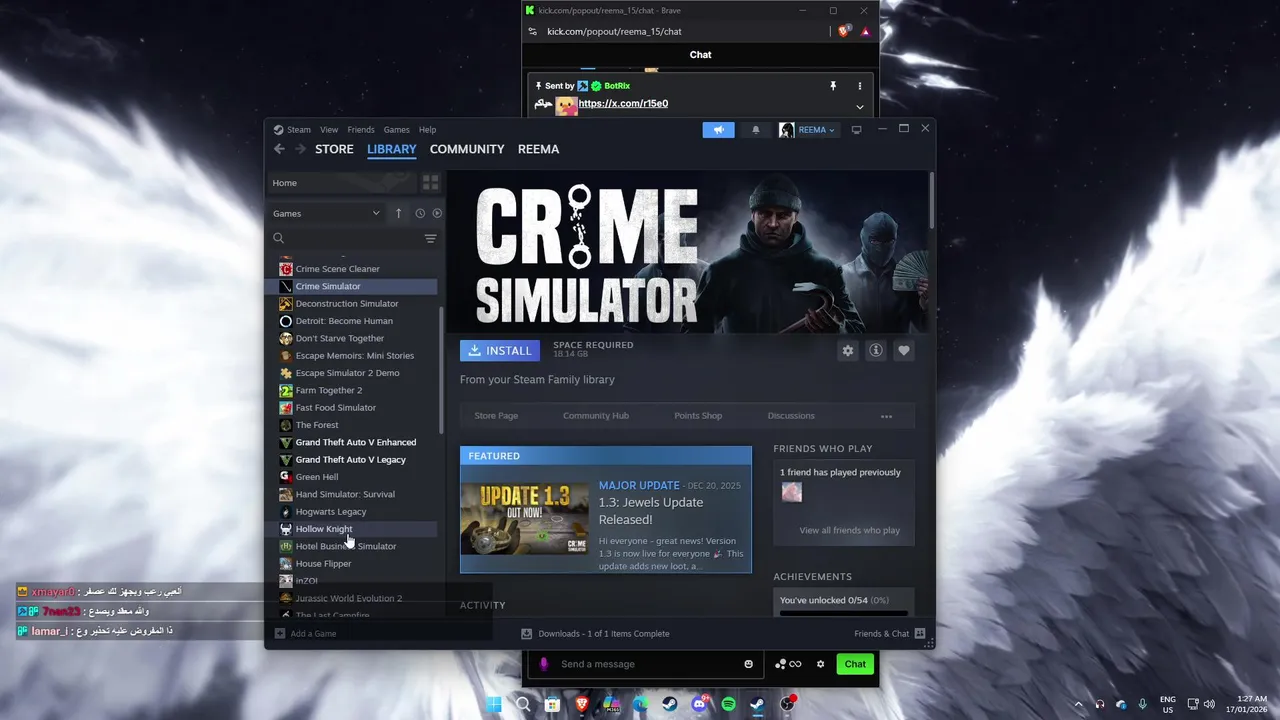This screenshot has width=1280, height=720.
Task: Click the Add a Game plus icon
Action: (280, 633)
